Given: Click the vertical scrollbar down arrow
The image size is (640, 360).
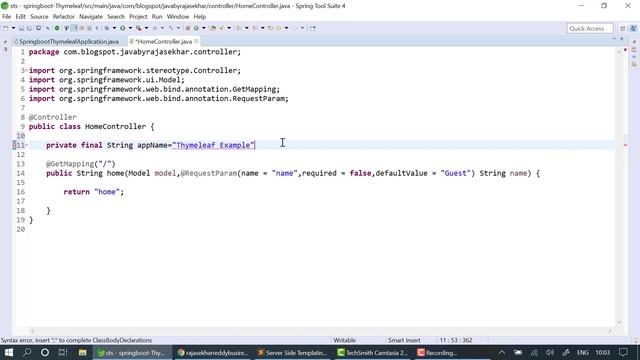Looking at the screenshot, I should (619, 322).
